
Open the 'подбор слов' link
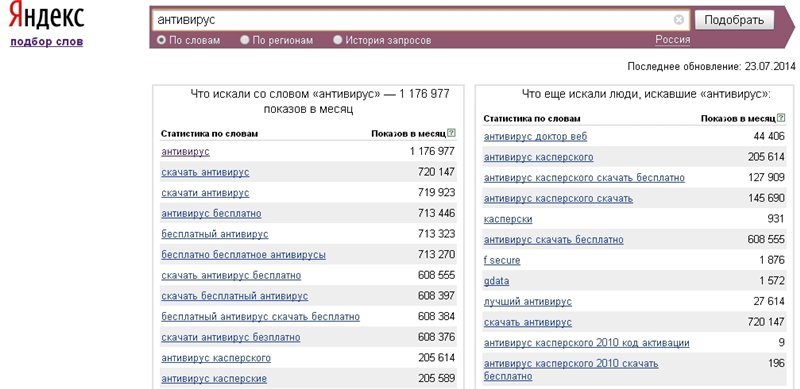tap(46, 42)
